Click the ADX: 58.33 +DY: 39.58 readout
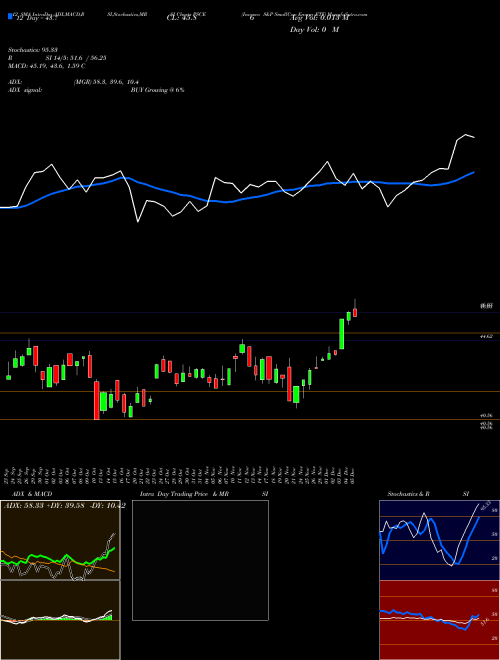 click(x=64, y=506)
